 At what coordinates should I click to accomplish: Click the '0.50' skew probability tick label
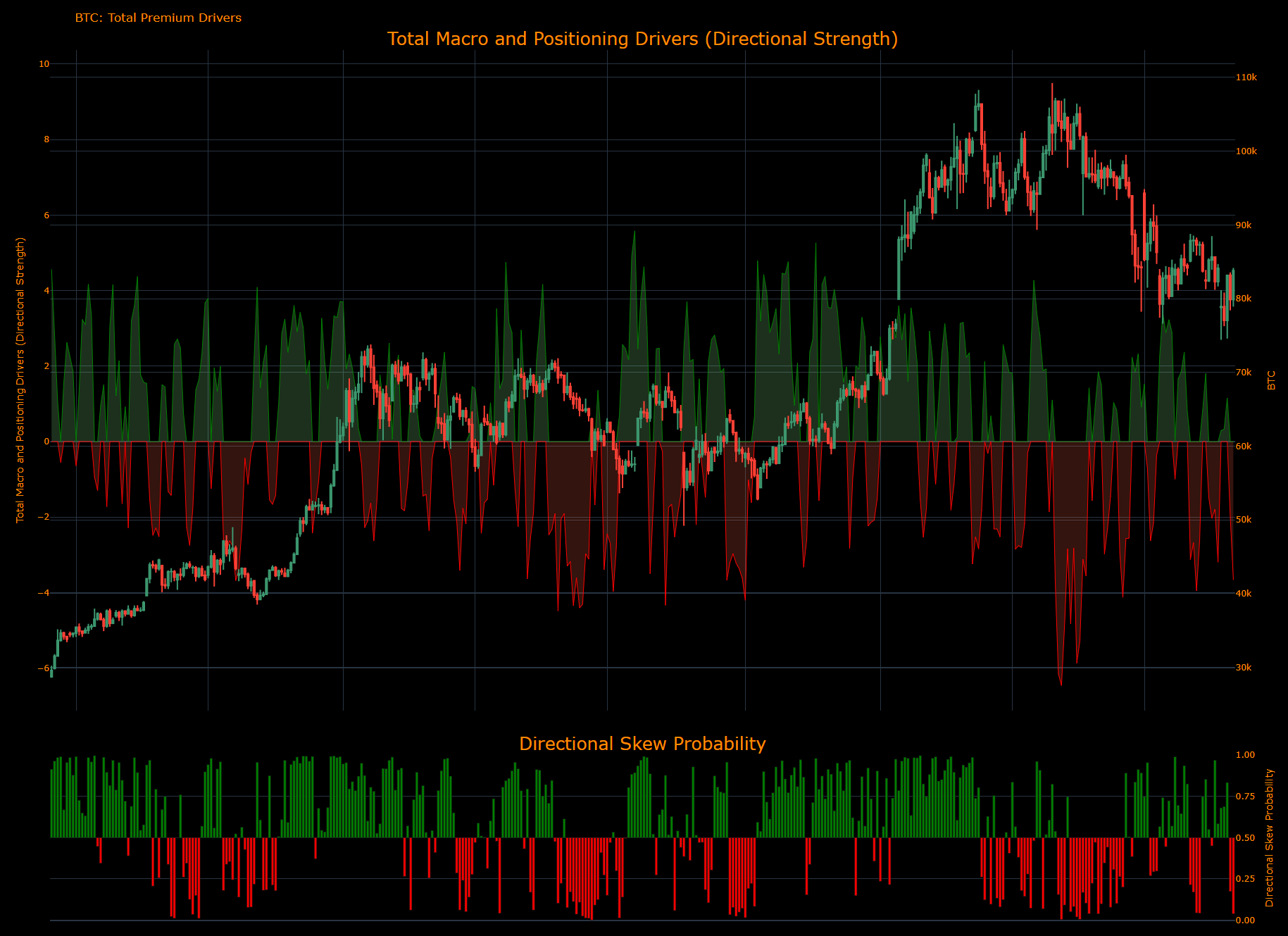(1246, 838)
